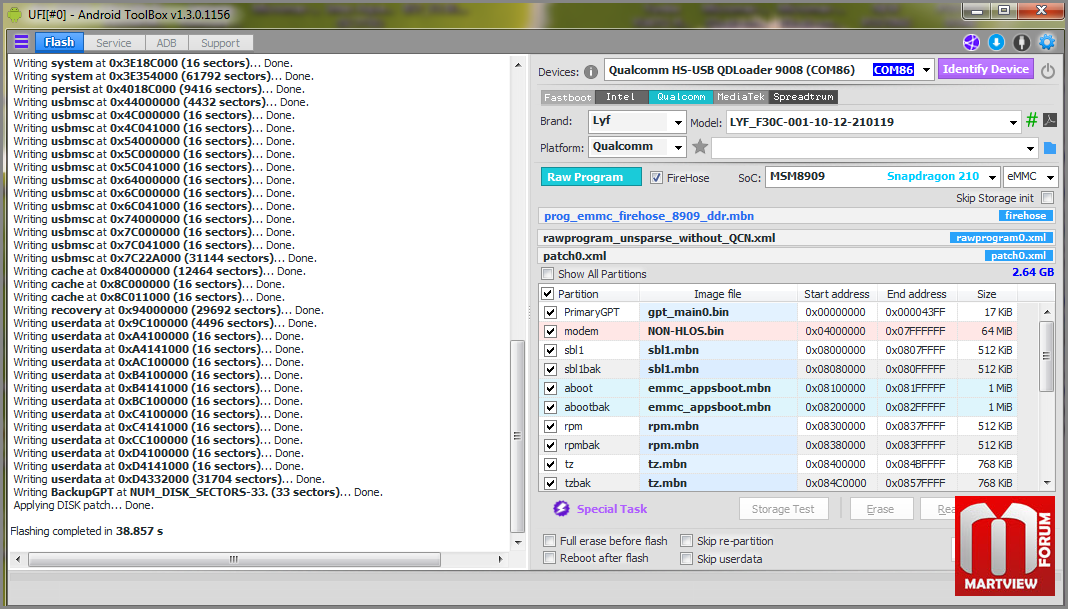
Task: Click the Storage Test button
Action: pyautogui.click(x=783, y=509)
